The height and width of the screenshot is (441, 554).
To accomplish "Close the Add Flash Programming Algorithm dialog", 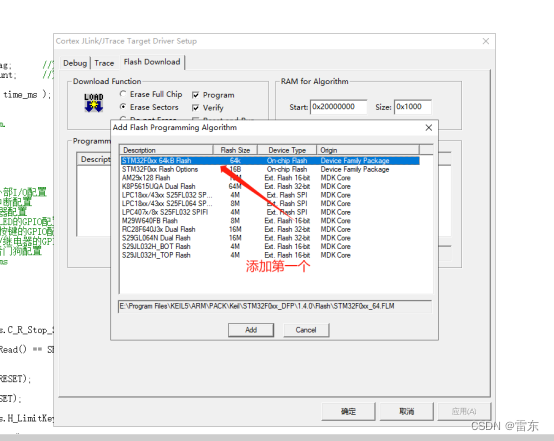I will click(429, 128).
